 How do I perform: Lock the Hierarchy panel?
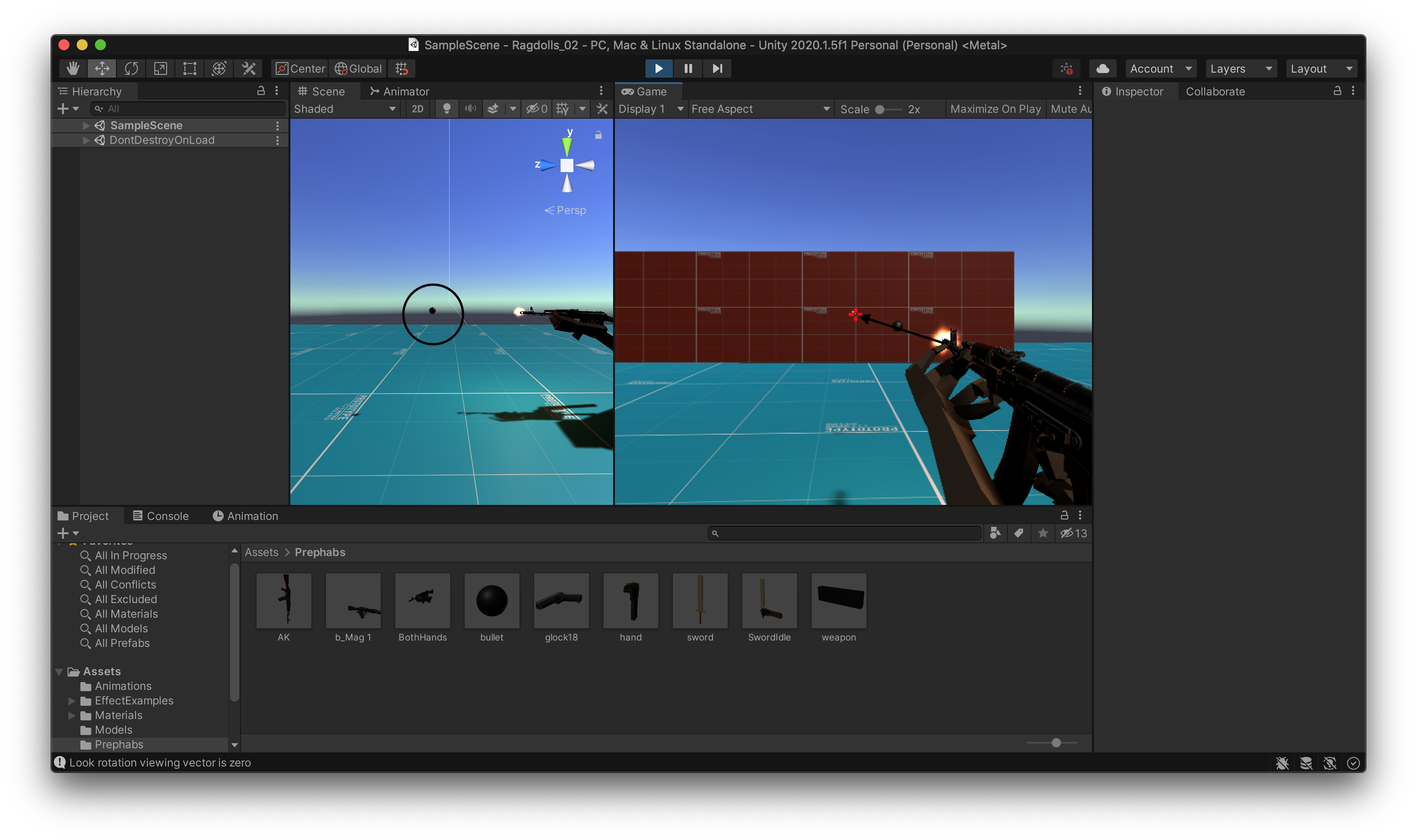click(x=261, y=90)
